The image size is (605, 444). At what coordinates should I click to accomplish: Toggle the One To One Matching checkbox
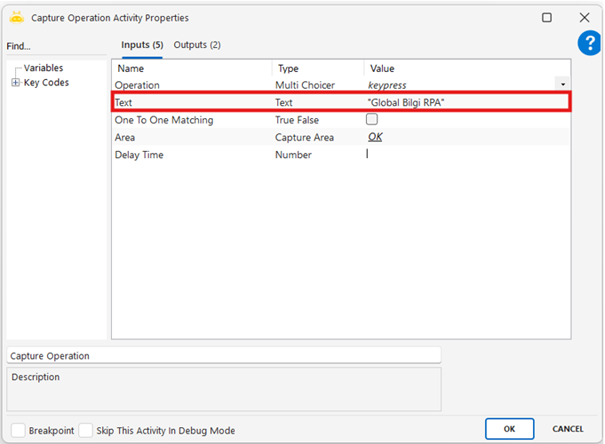373,120
